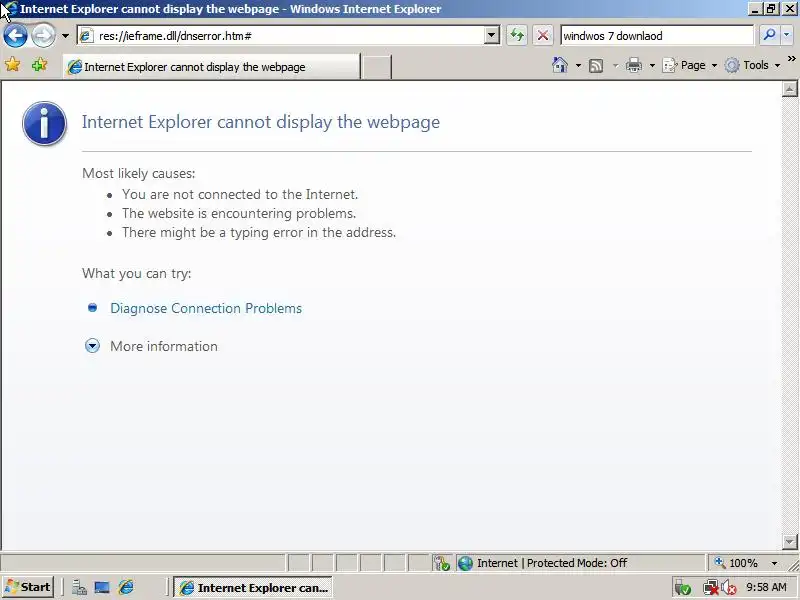Print the page with the printer icon

(634, 65)
